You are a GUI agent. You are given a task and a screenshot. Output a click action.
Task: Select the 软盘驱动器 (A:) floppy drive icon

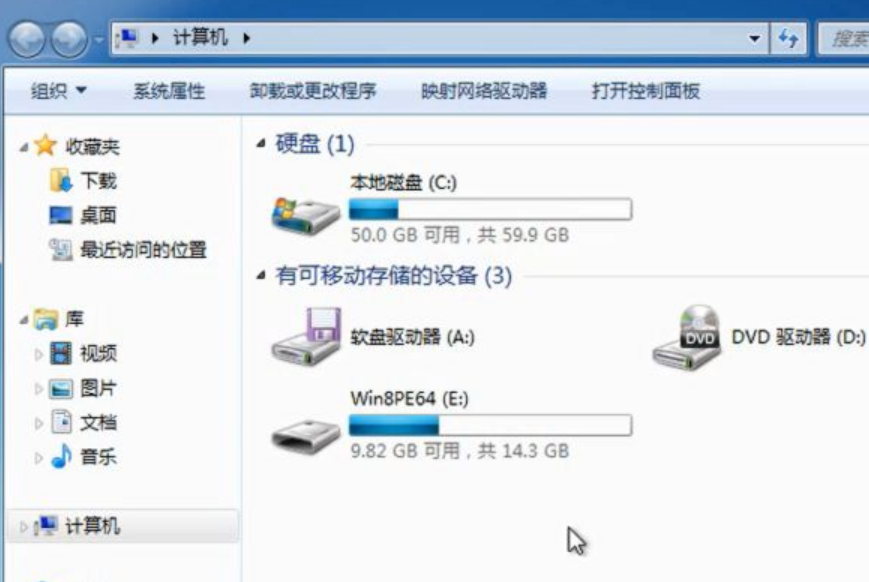pyautogui.click(x=306, y=336)
